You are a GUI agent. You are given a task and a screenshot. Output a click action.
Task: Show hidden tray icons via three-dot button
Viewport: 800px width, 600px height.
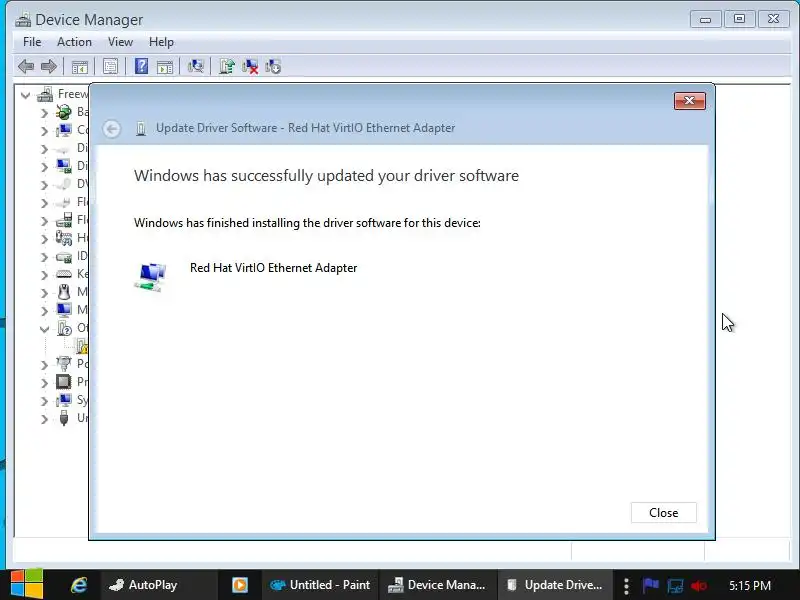626,586
